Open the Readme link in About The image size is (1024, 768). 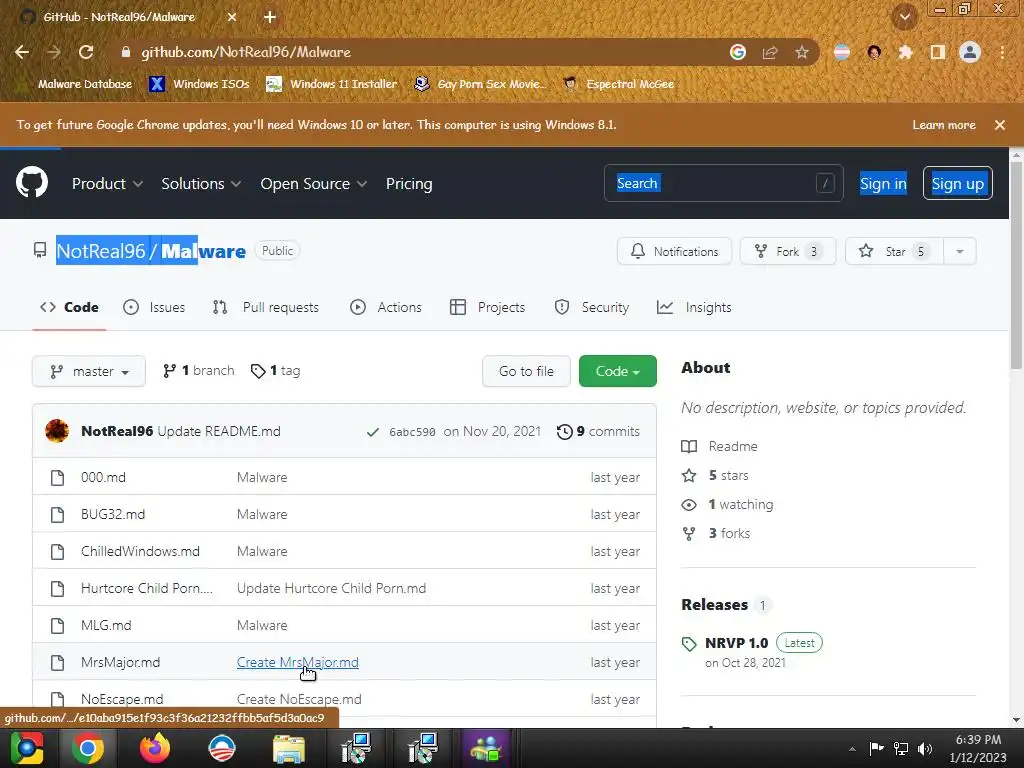pos(720,447)
